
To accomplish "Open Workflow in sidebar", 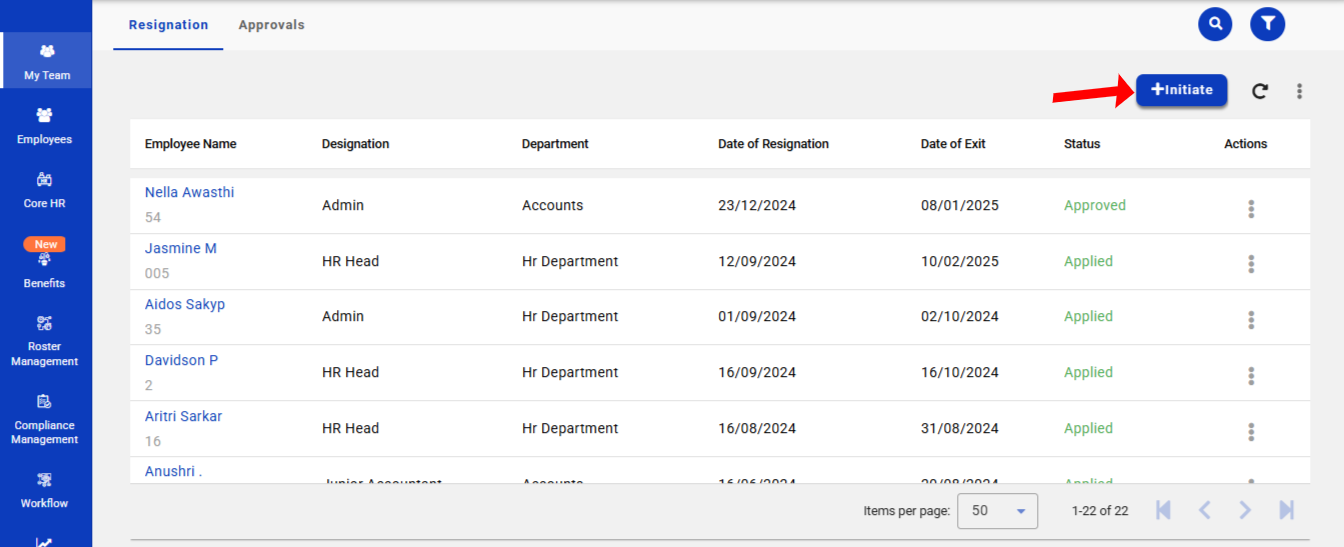I will [45, 490].
